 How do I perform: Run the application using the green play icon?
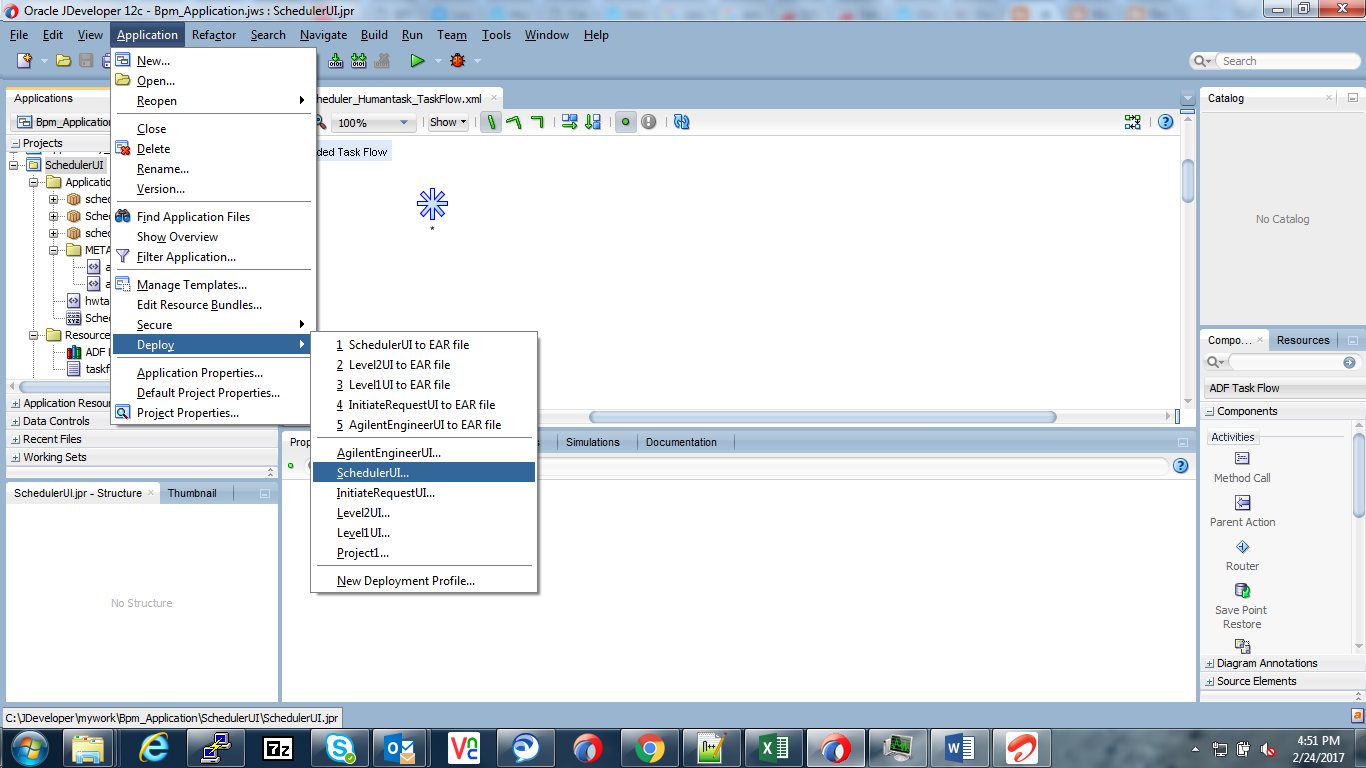(419, 60)
